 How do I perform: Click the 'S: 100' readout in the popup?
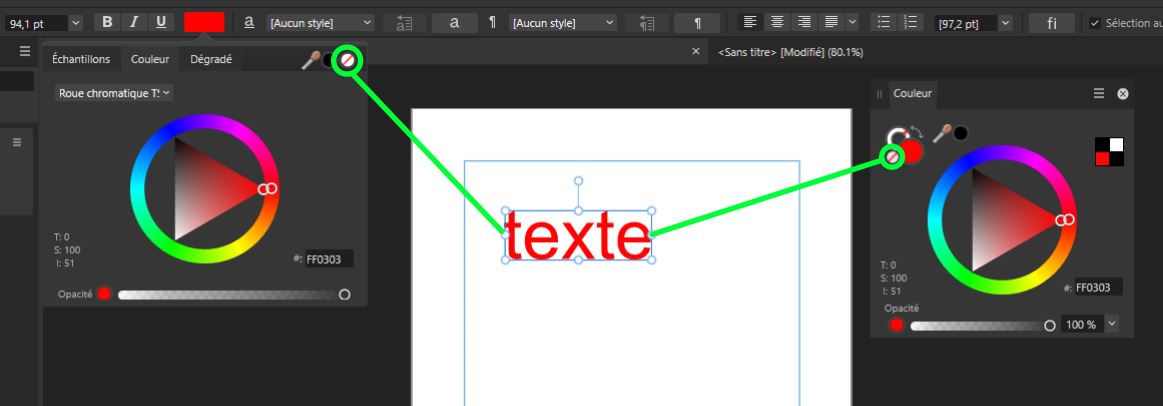click(67, 250)
